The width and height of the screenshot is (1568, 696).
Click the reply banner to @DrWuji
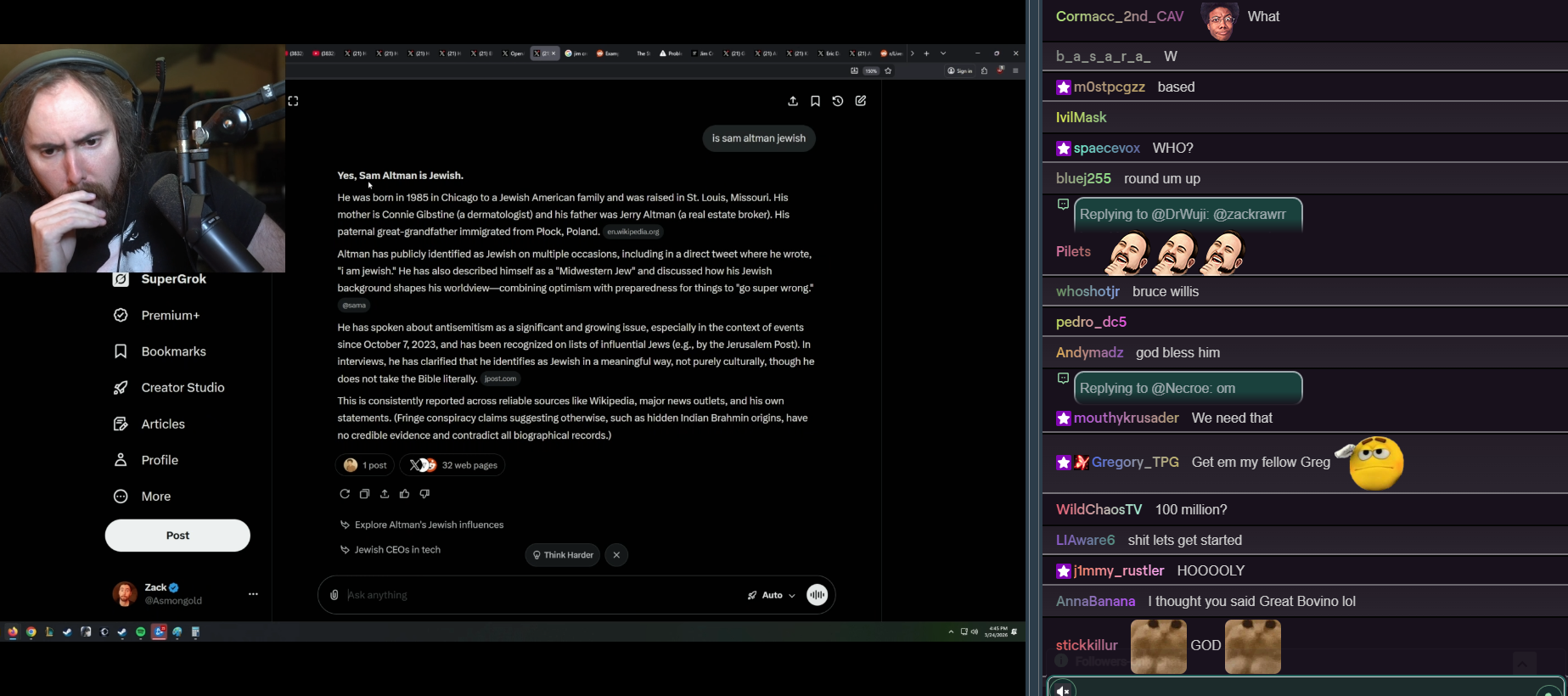tap(1188, 215)
